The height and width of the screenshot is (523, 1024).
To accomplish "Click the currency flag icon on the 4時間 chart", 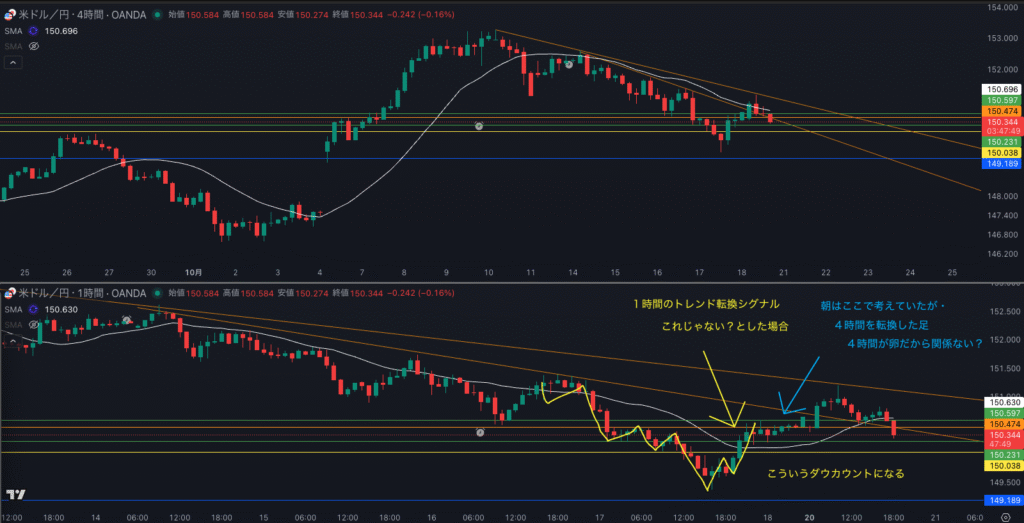I will coord(11,15).
